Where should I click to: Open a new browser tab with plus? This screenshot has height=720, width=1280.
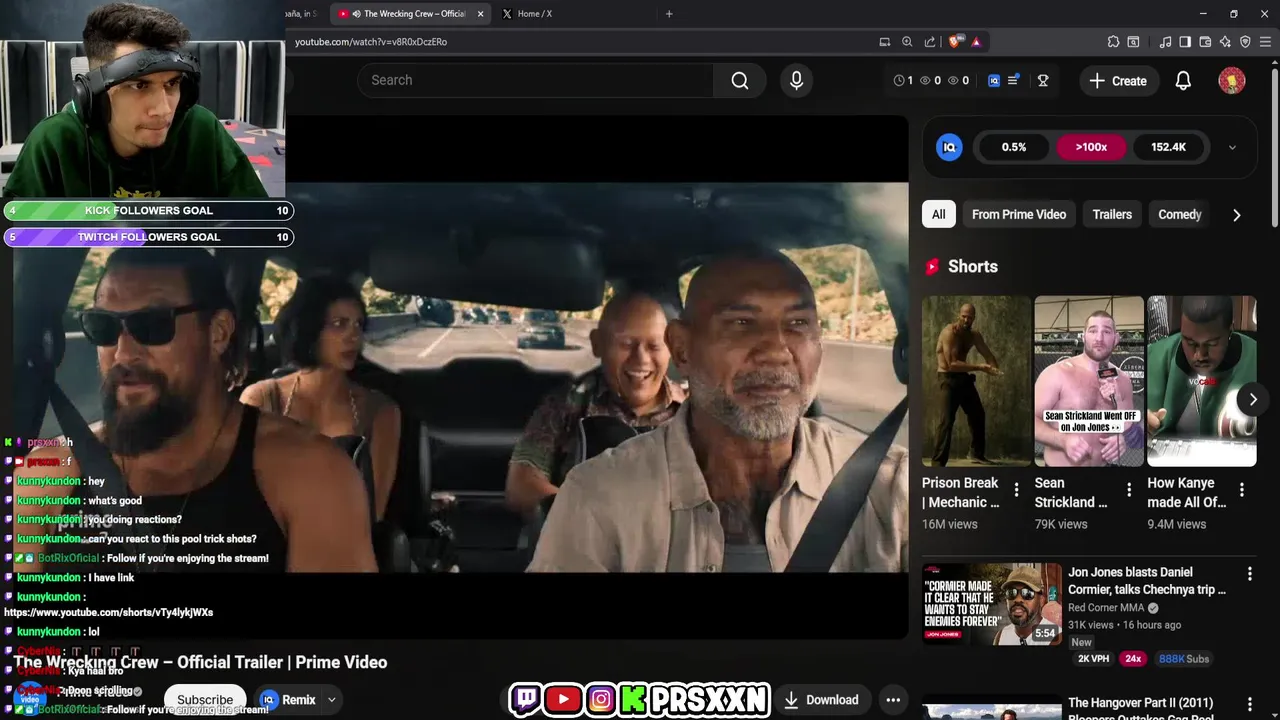click(x=669, y=14)
